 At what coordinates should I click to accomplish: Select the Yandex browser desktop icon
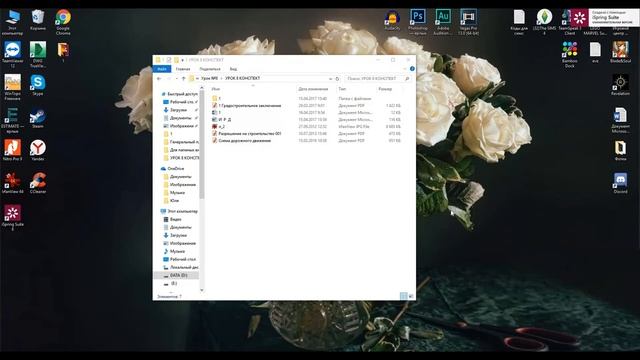tap(38, 150)
